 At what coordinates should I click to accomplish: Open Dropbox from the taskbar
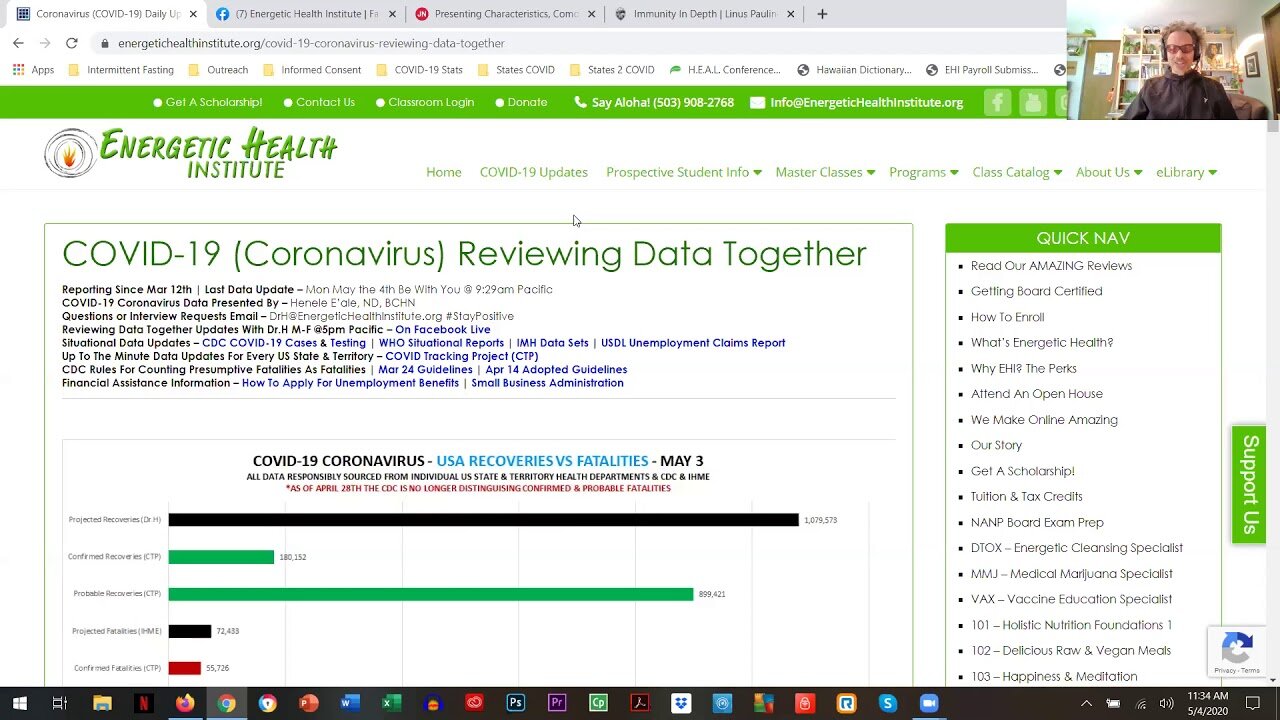tap(681, 703)
